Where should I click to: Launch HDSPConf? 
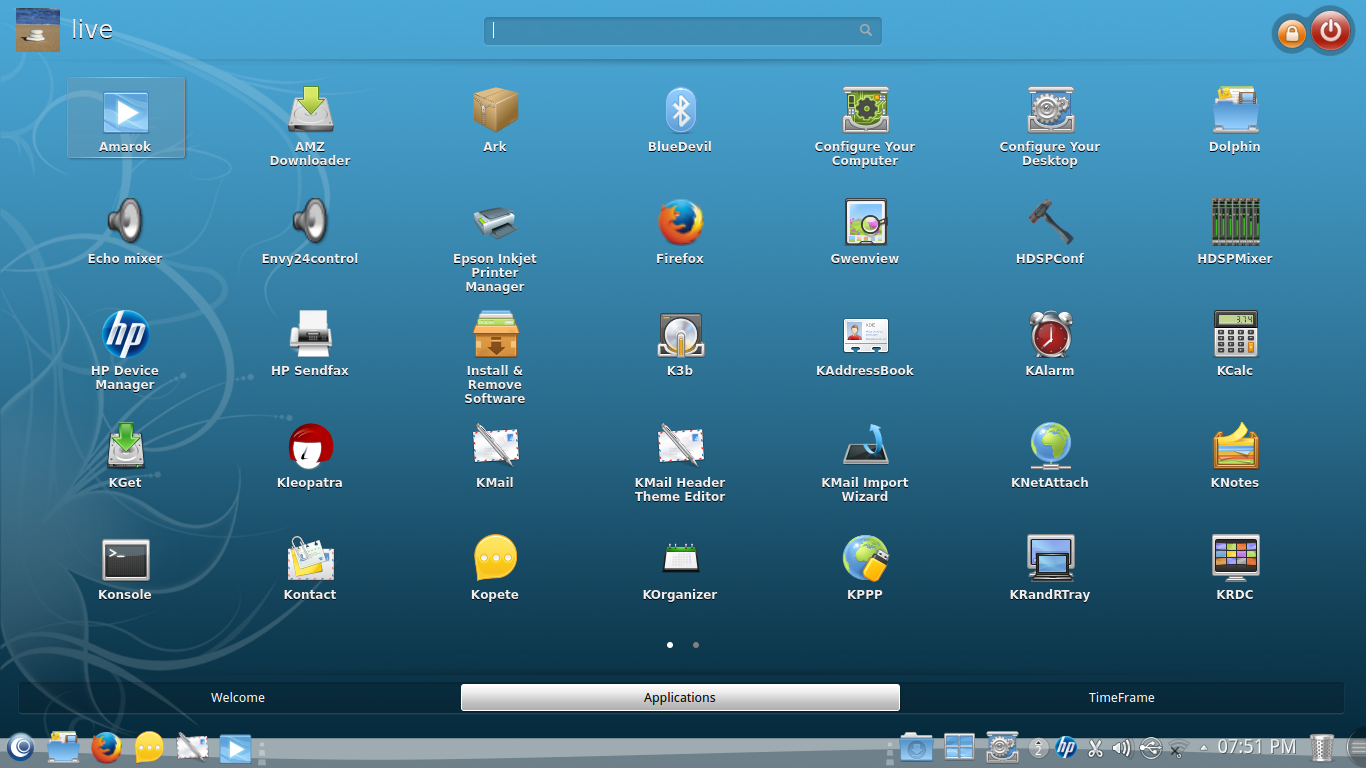(1050, 230)
